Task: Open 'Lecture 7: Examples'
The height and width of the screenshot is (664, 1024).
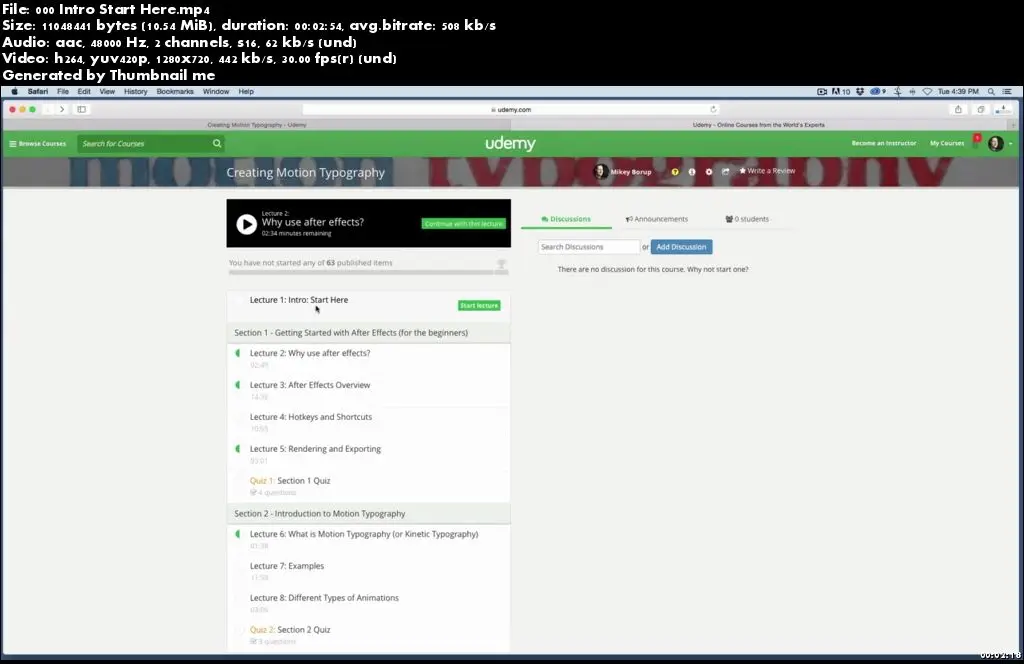Action: (x=287, y=566)
